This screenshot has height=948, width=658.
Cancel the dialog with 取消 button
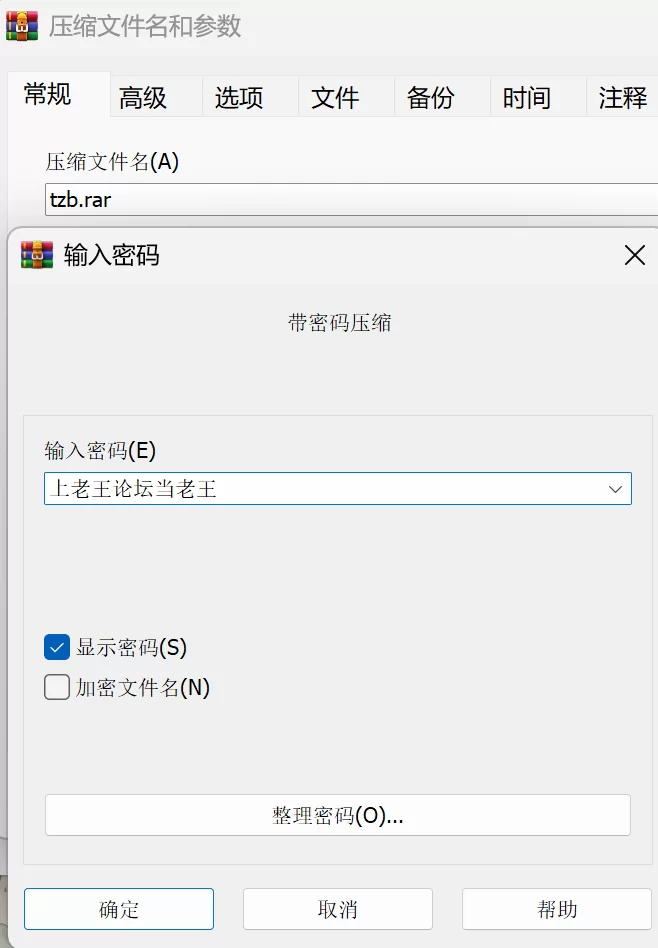click(338, 909)
